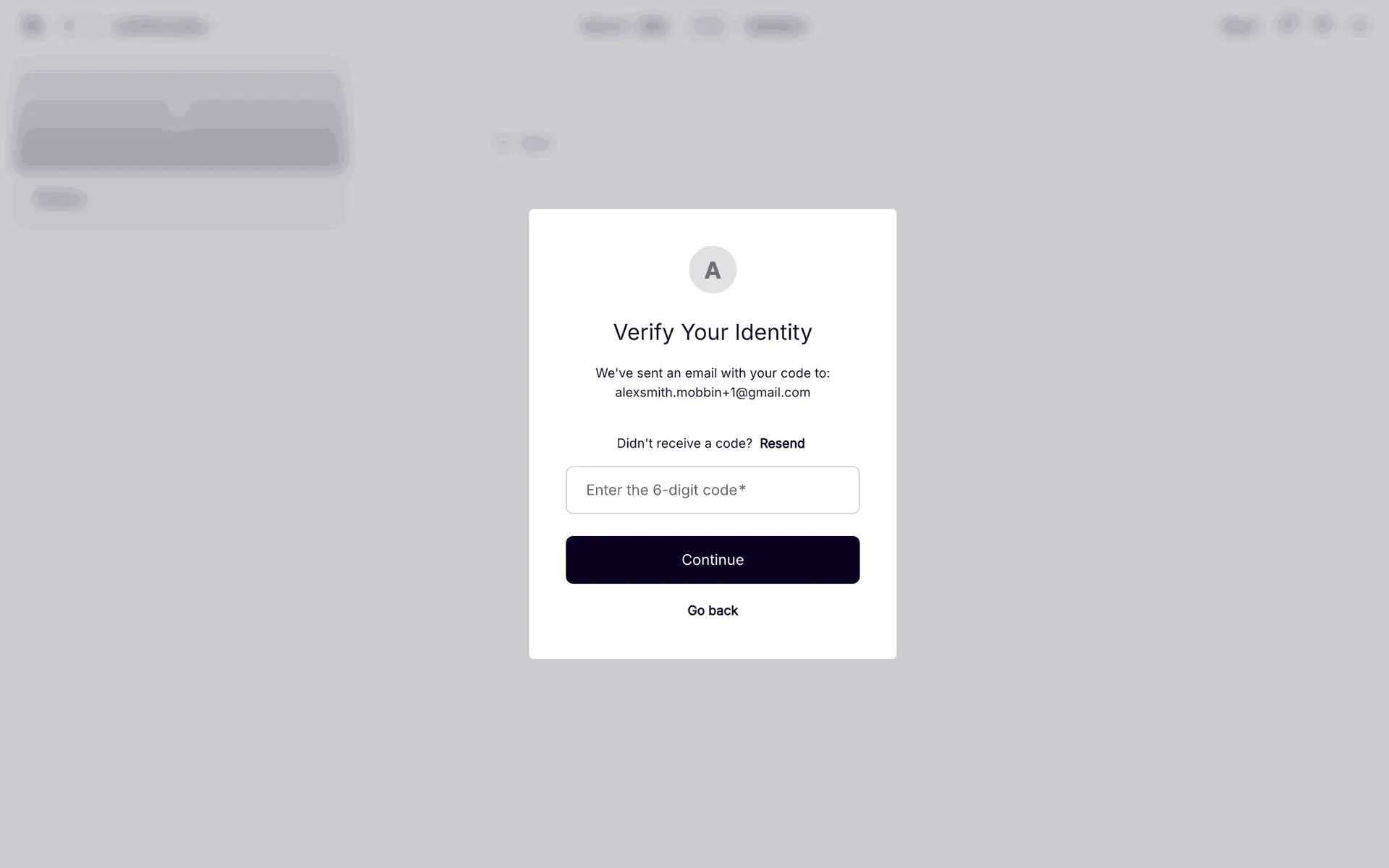The height and width of the screenshot is (868, 1389).
Task: Select the Verify Your Identity heading
Action: coord(713,332)
